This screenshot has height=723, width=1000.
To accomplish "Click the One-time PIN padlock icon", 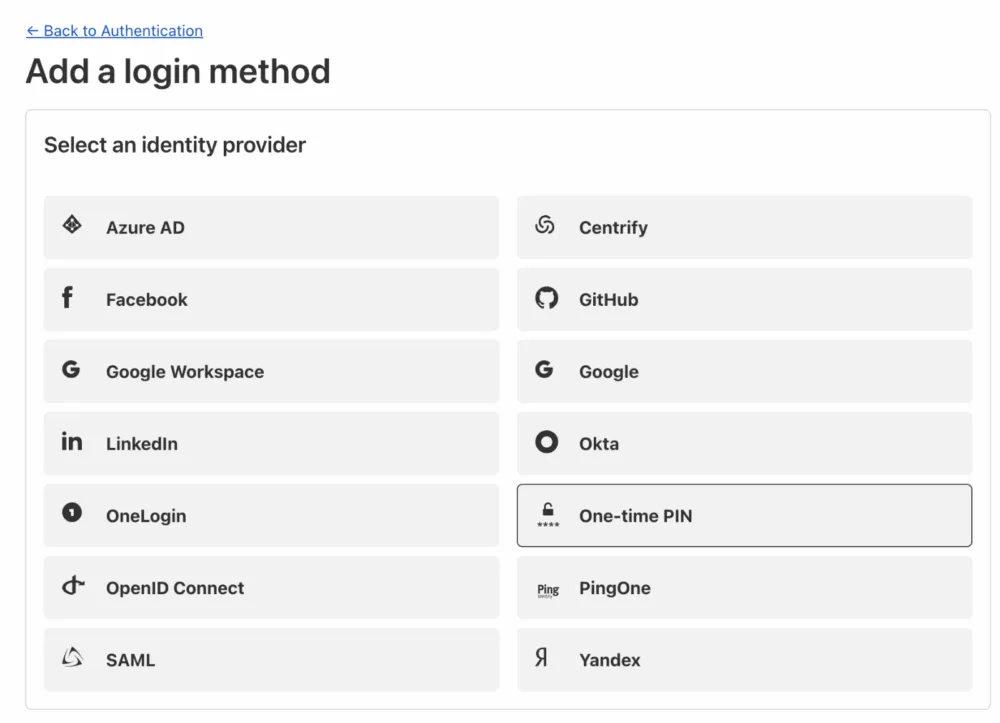I will [x=548, y=515].
